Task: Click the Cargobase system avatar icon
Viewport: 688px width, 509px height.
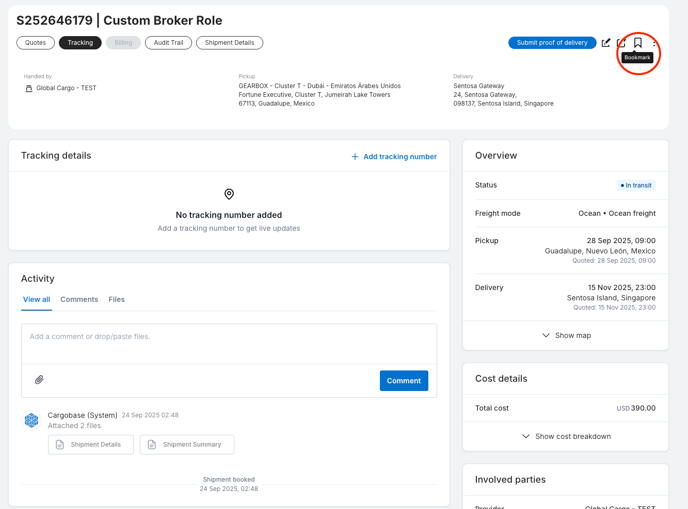Action: point(32,420)
